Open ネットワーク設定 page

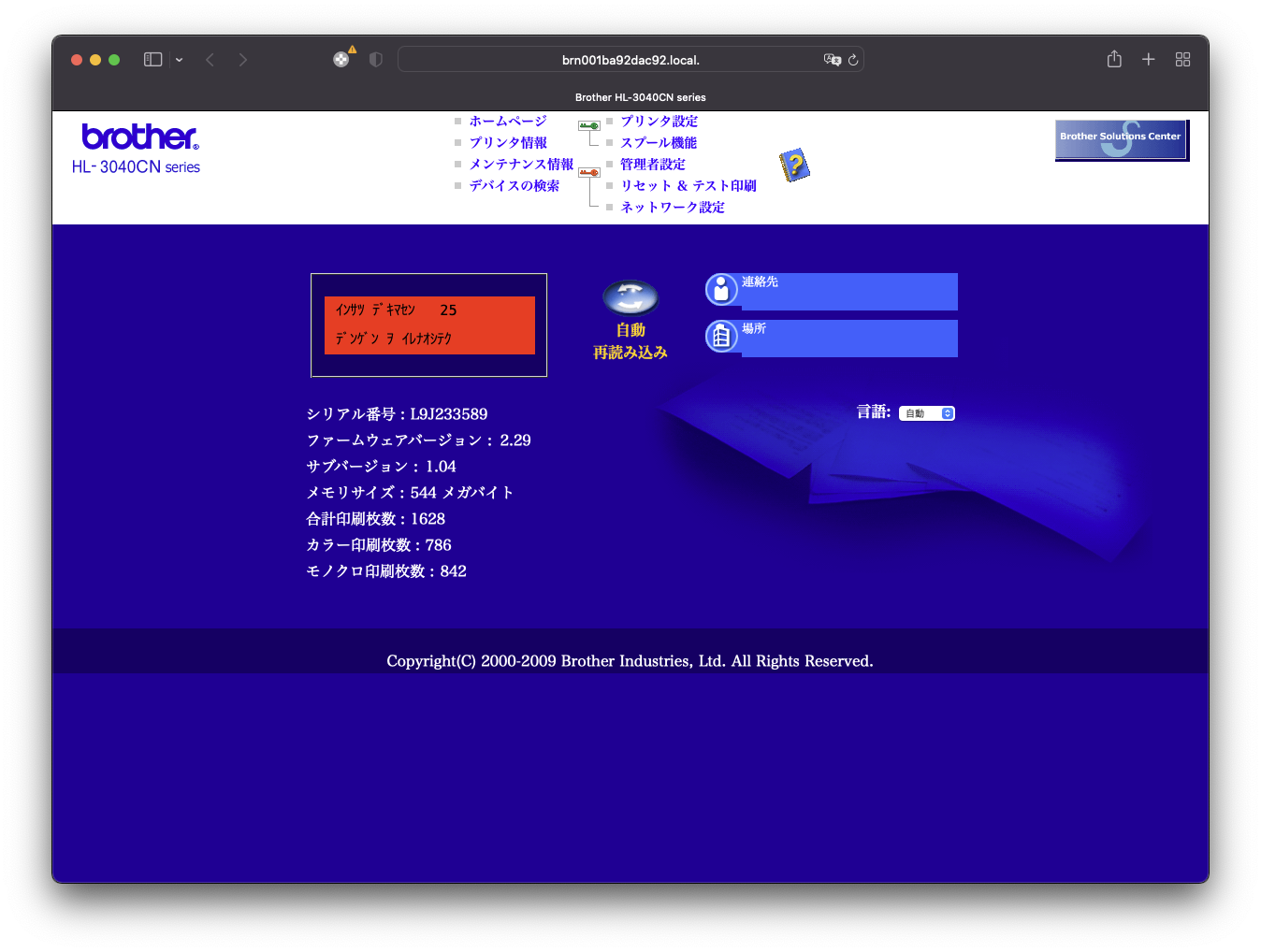pyautogui.click(x=673, y=208)
